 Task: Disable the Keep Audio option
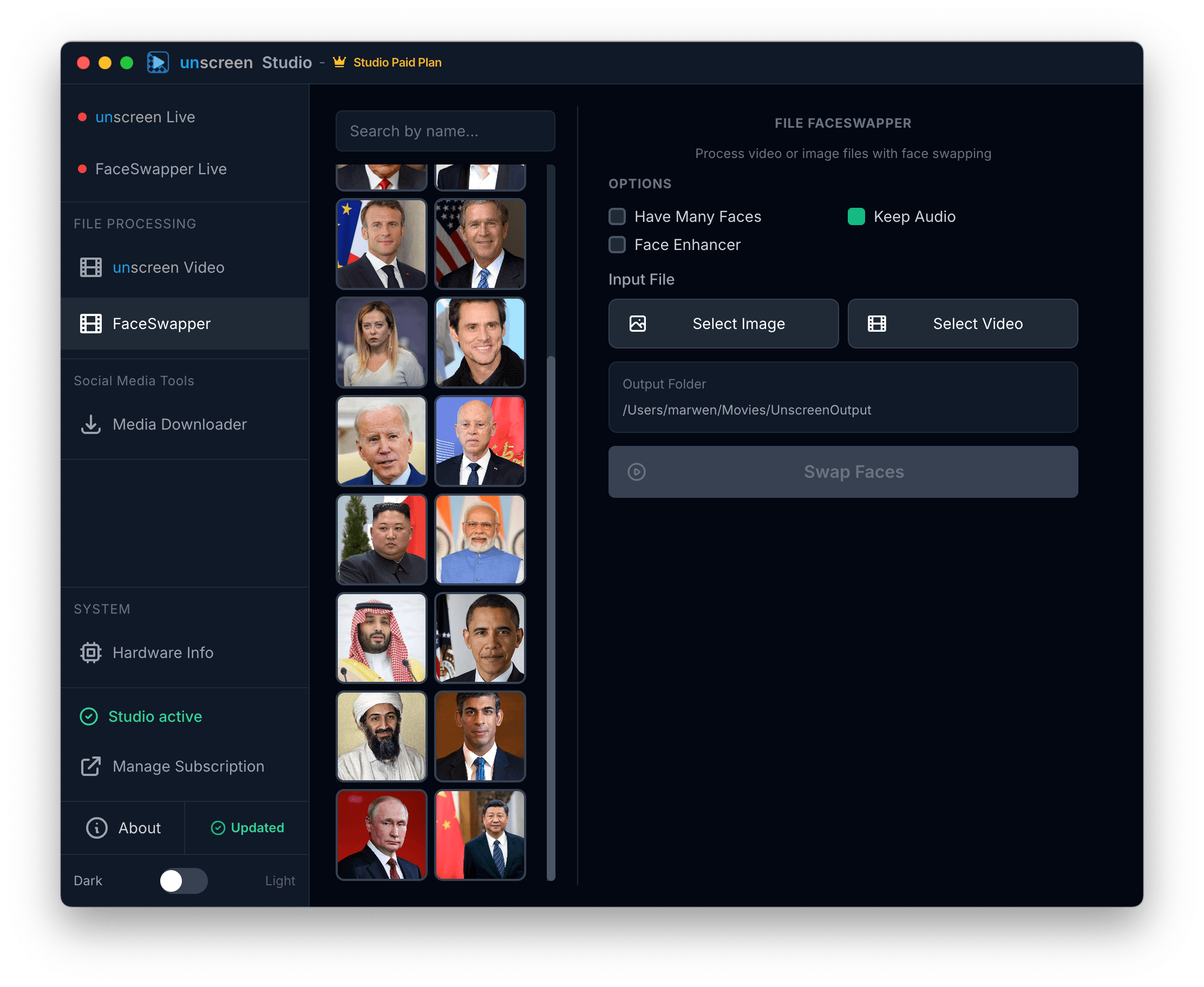[x=856, y=216]
